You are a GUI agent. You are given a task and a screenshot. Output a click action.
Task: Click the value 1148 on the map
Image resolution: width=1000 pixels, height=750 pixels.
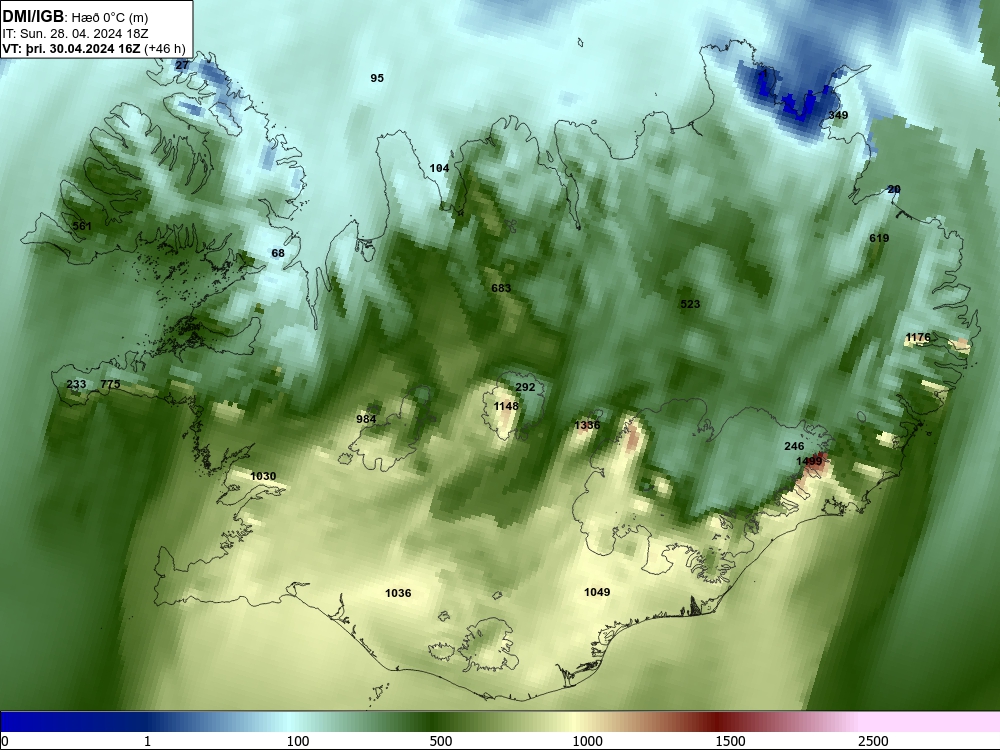point(506,406)
